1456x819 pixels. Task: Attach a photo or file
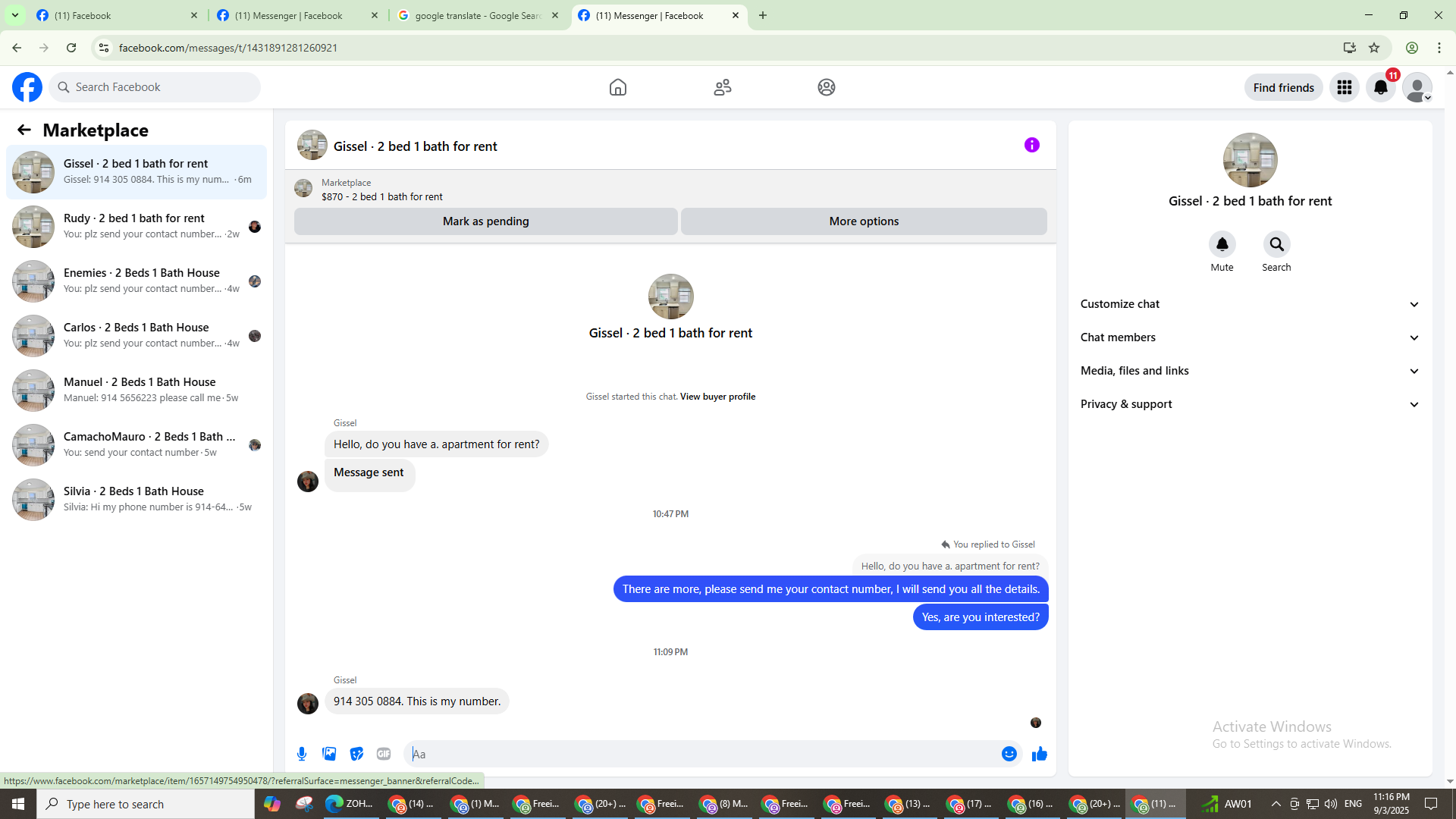point(329,754)
